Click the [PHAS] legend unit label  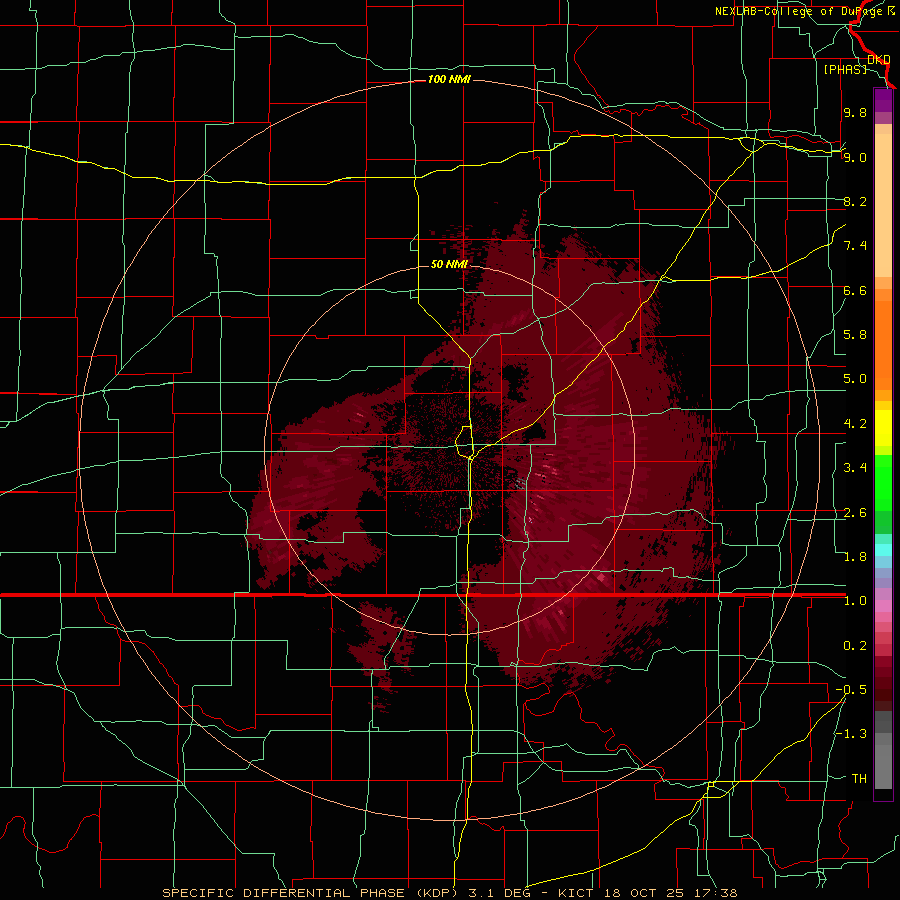coord(845,69)
